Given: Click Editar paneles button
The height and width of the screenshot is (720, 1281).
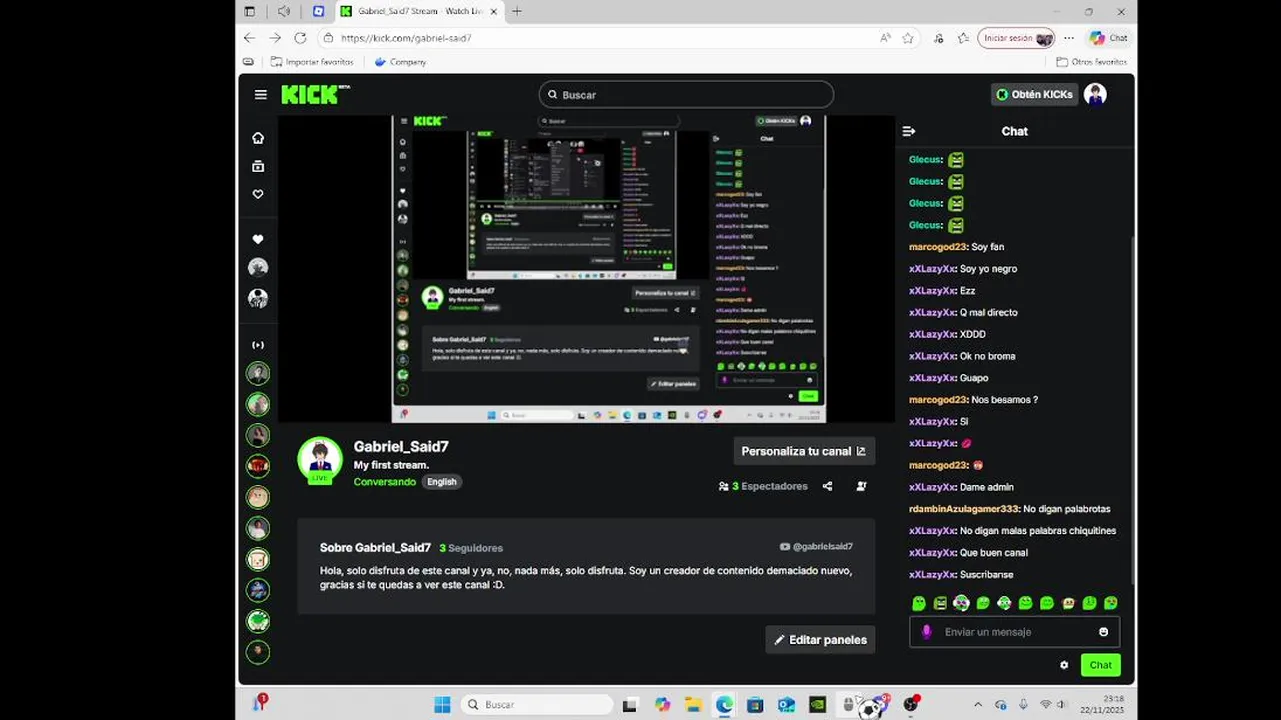Looking at the screenshot, I should 820,639.
